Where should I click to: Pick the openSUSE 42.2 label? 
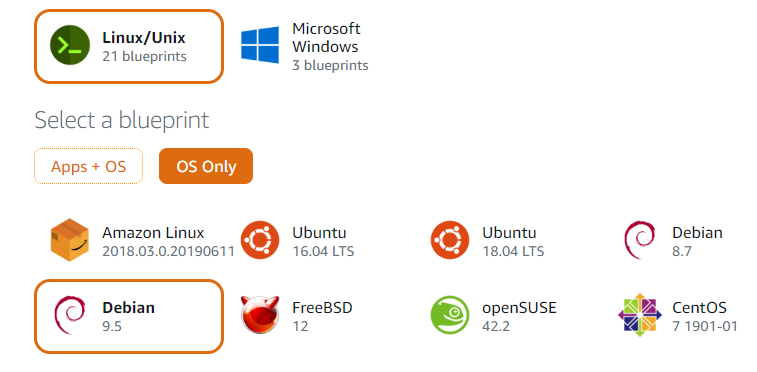[519, 317]
